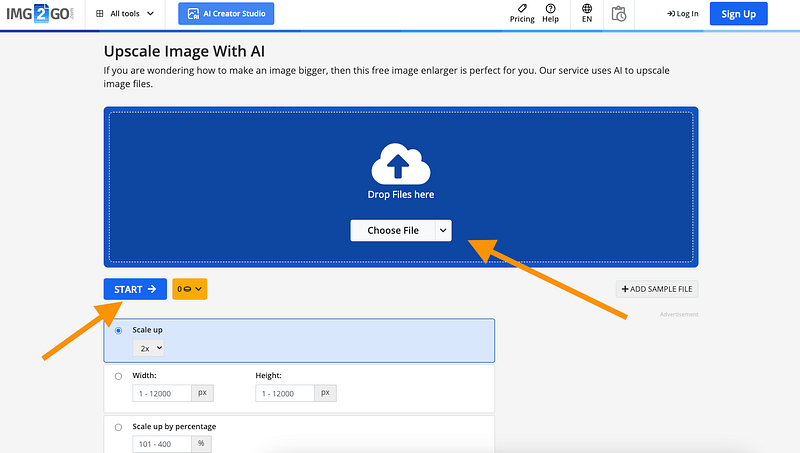The image size is (800, 453).
Task: Click the IMG2GO logo
Action: (40, 14)
